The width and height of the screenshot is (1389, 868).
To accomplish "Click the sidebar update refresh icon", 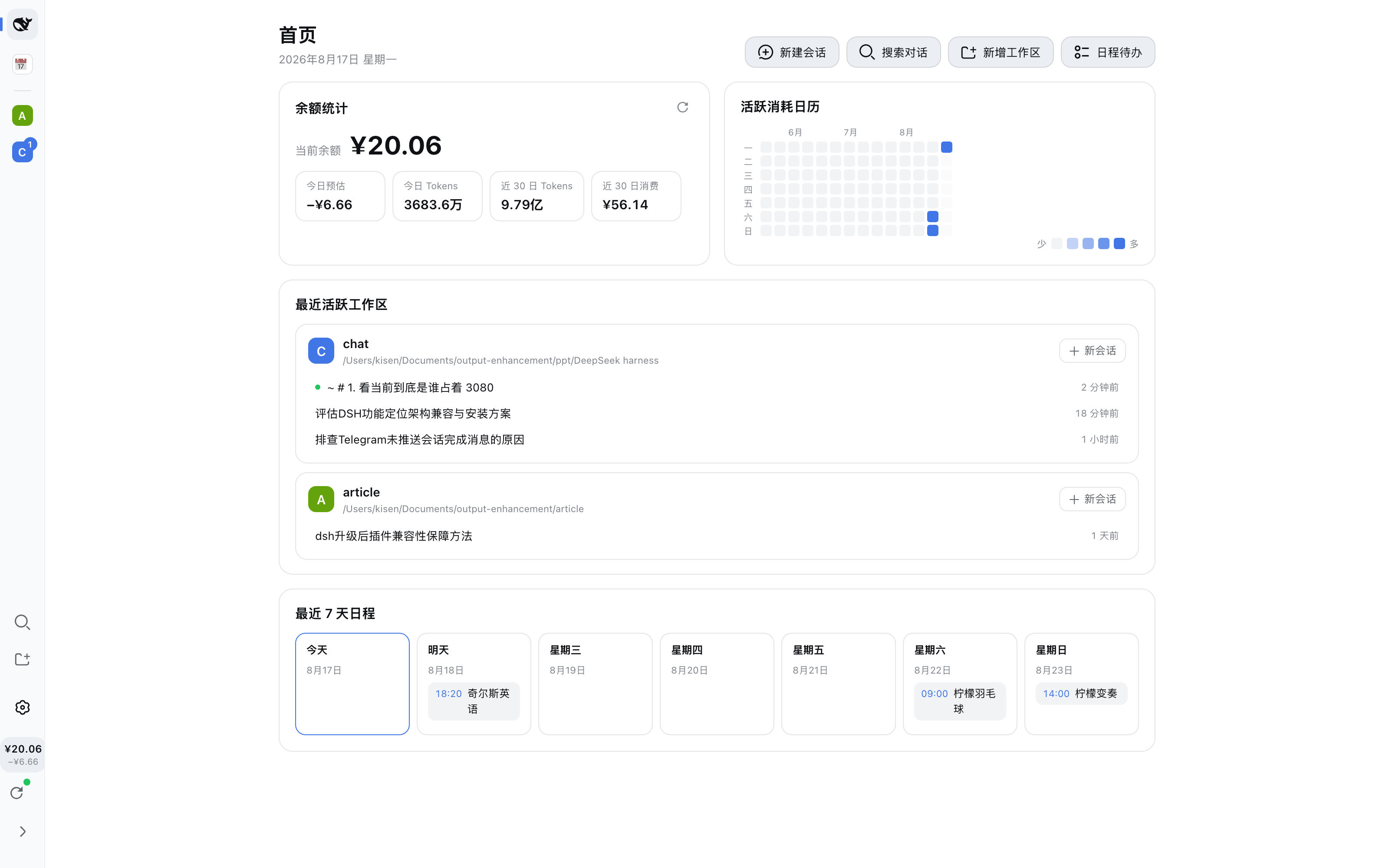I will [17, 793].
